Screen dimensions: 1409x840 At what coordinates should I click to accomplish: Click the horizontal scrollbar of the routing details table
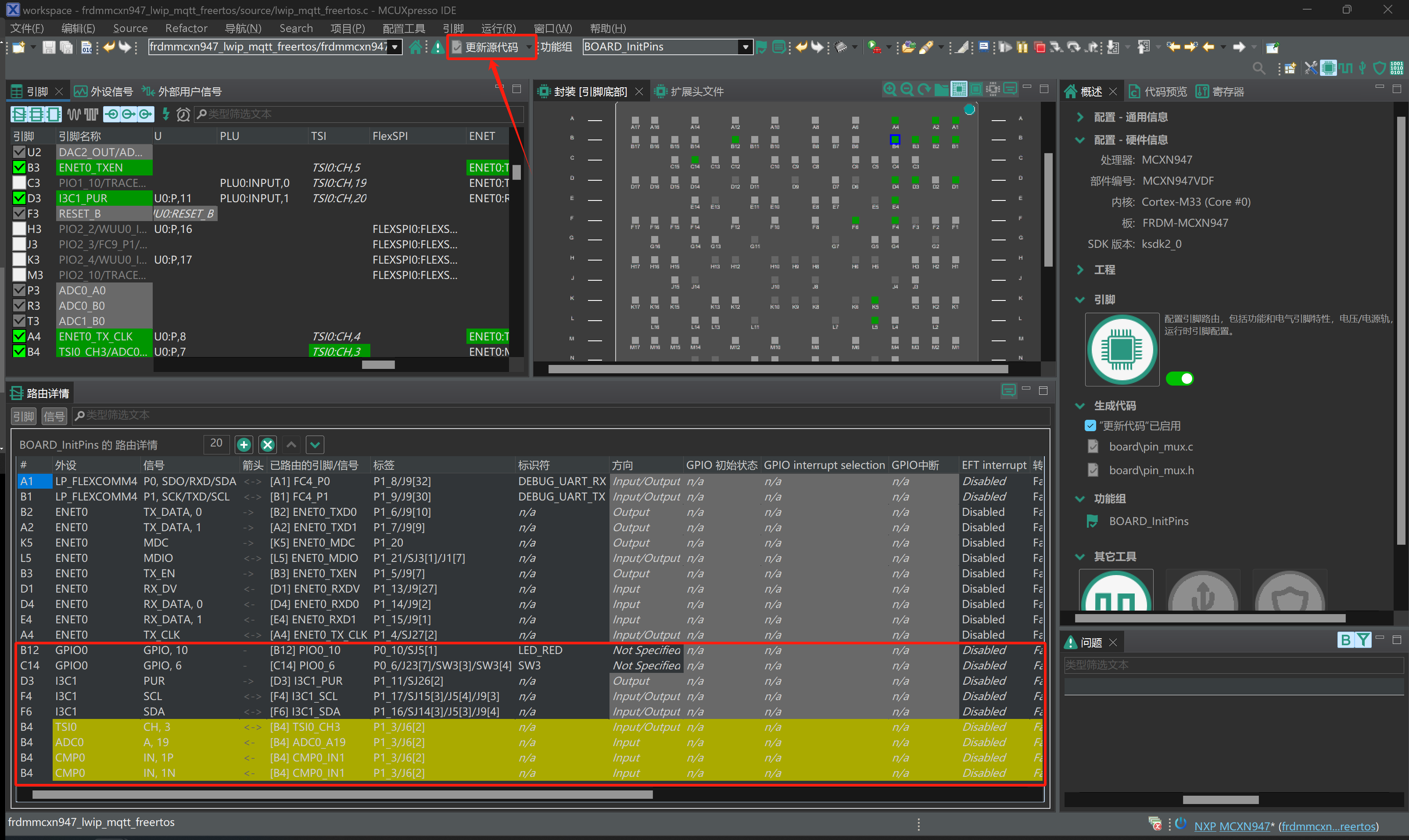(x=342, y=795)
